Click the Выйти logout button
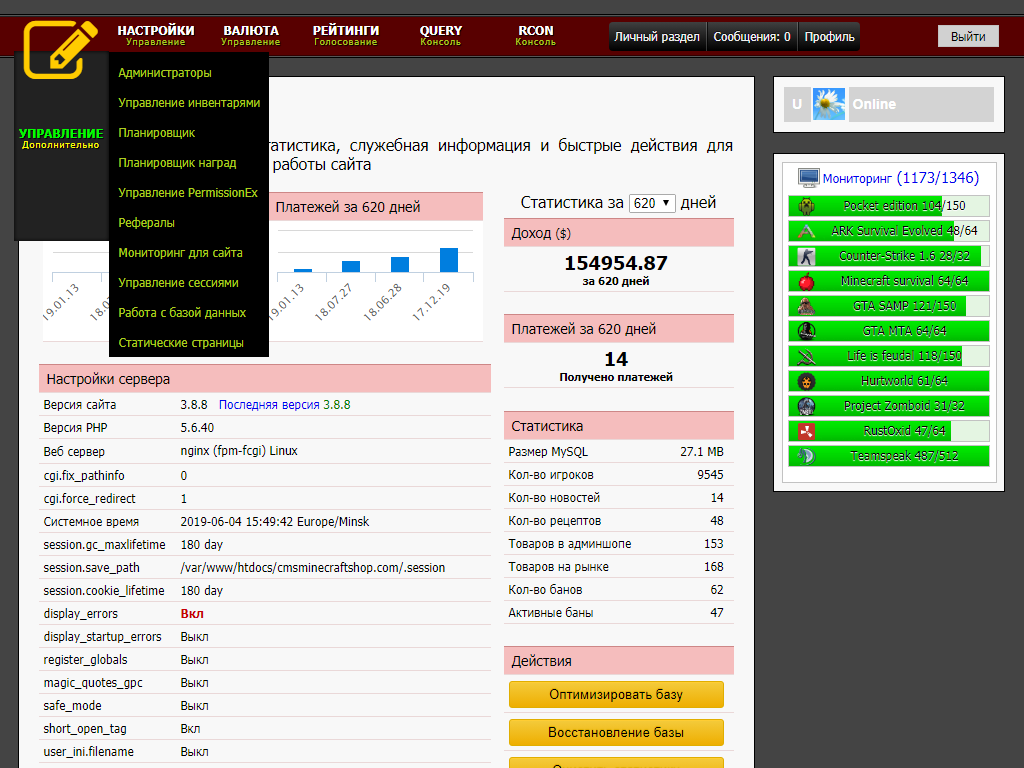 click(x=968, y=36)
